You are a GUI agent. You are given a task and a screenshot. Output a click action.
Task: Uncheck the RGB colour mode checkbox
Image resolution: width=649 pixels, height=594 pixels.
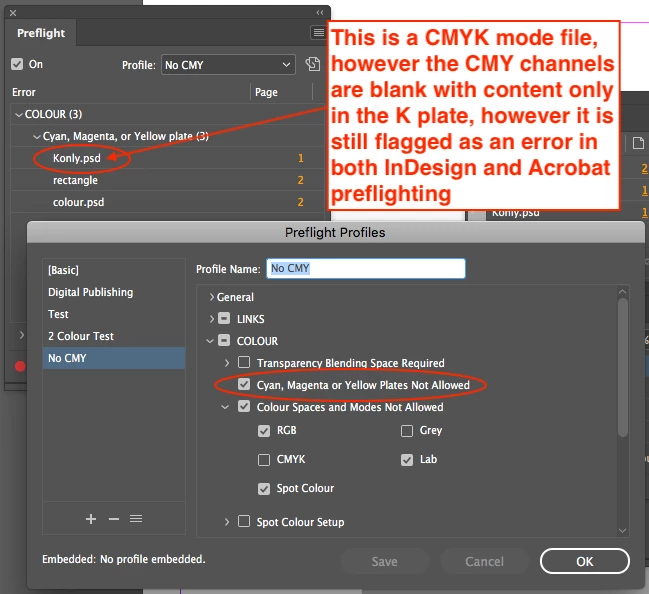(264, 431)
